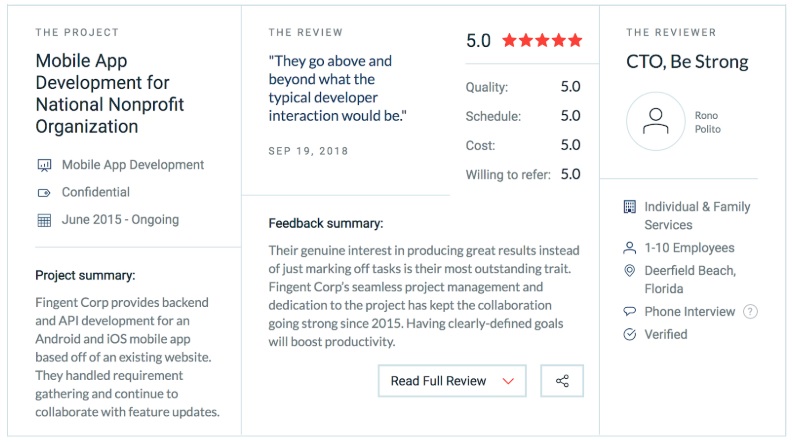Click the reviewer avatar placeholder icon
Viewport: 792px width, 442px height.
pyautogui.click(x=655, y=121)
